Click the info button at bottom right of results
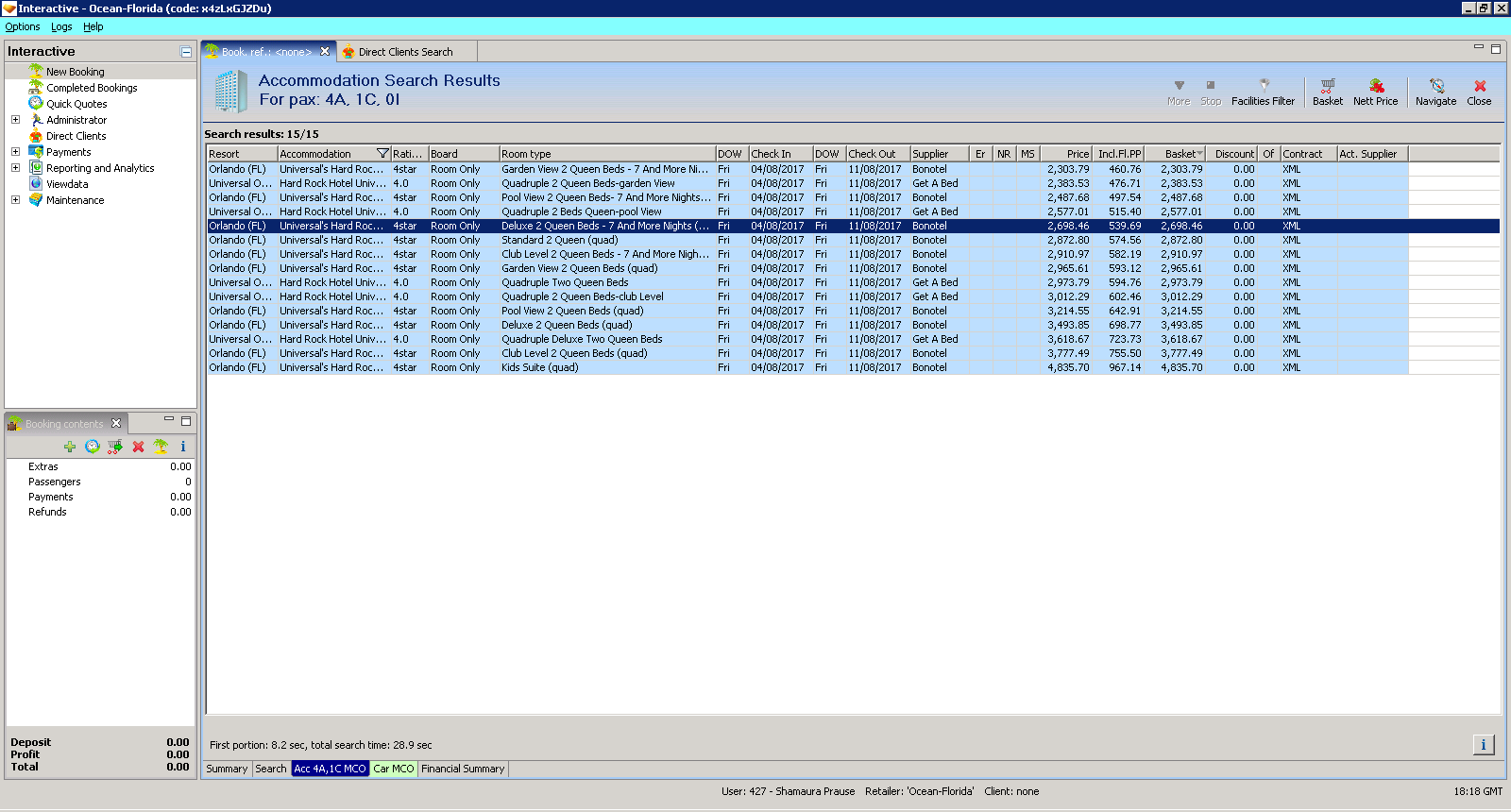 click(x=1484, y=745)
